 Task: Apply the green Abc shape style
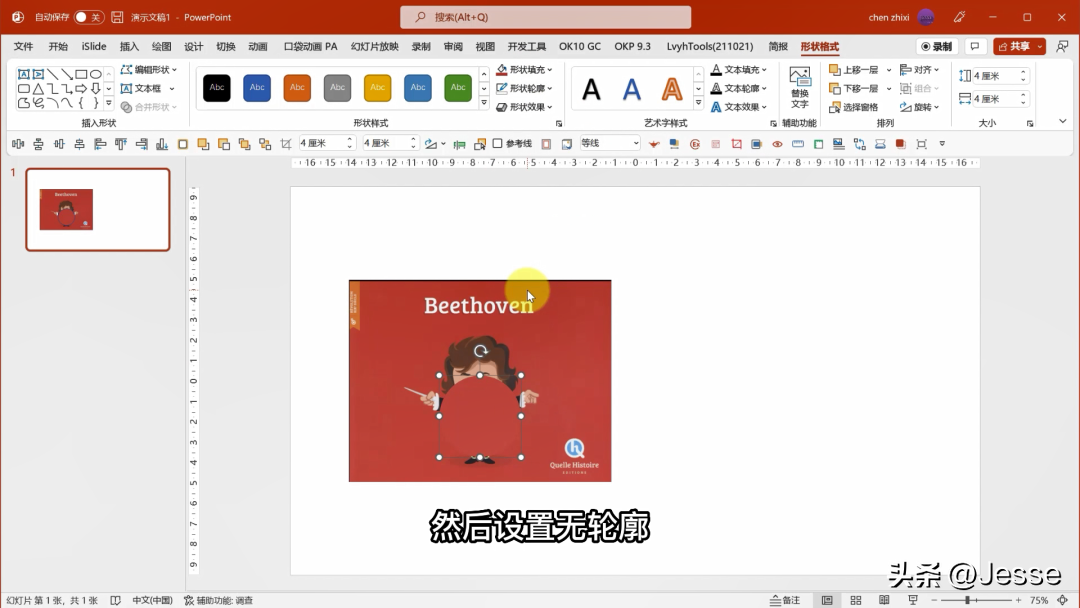tap(458, 87)
